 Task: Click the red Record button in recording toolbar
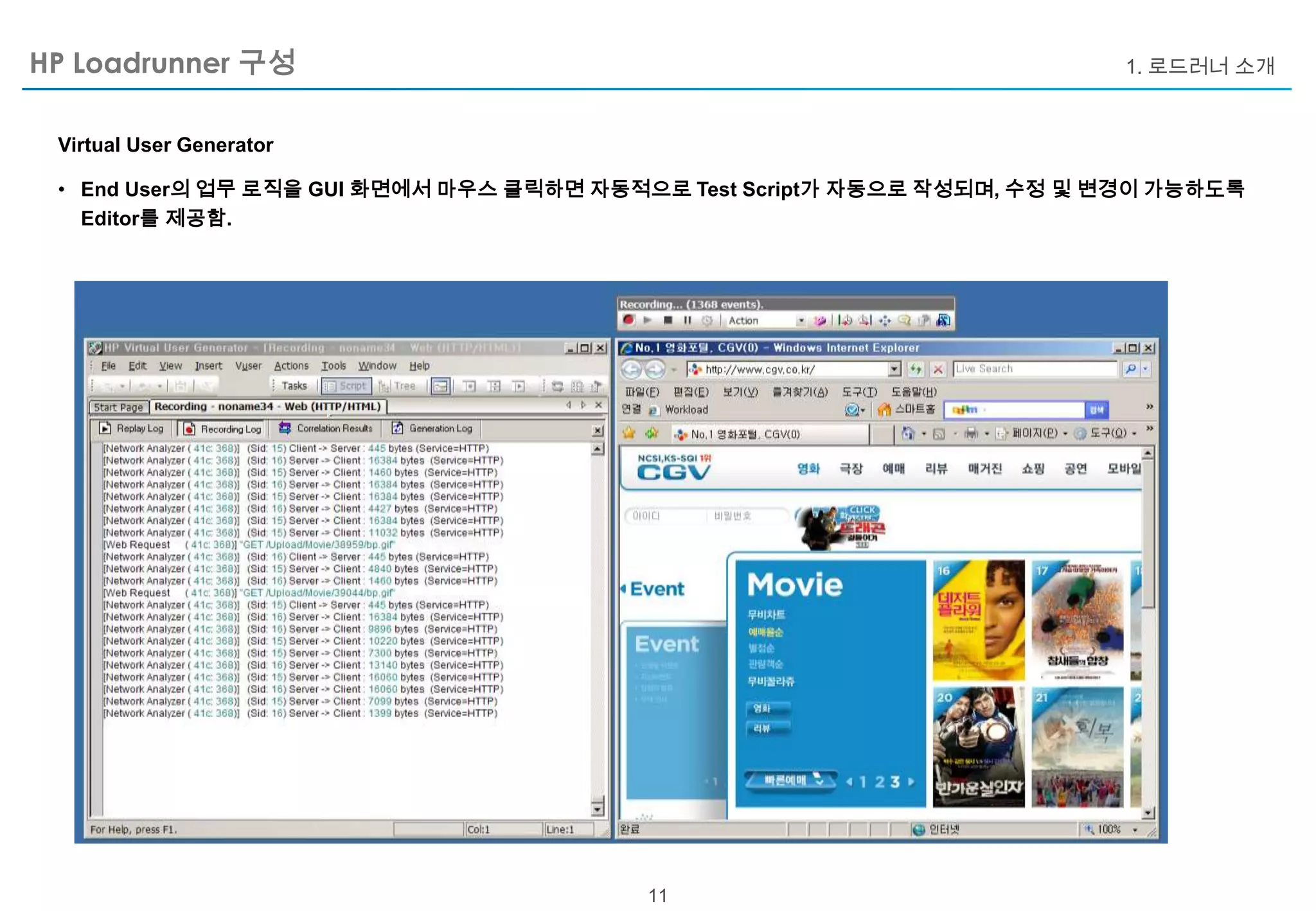click(x=628, y=320)
